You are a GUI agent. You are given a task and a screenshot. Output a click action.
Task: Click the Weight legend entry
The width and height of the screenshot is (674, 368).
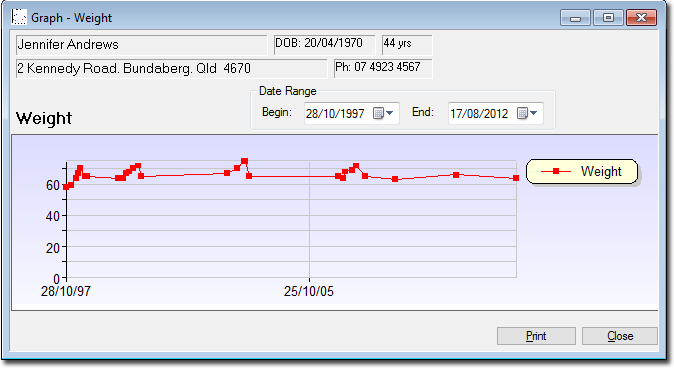tap(582, 172)
